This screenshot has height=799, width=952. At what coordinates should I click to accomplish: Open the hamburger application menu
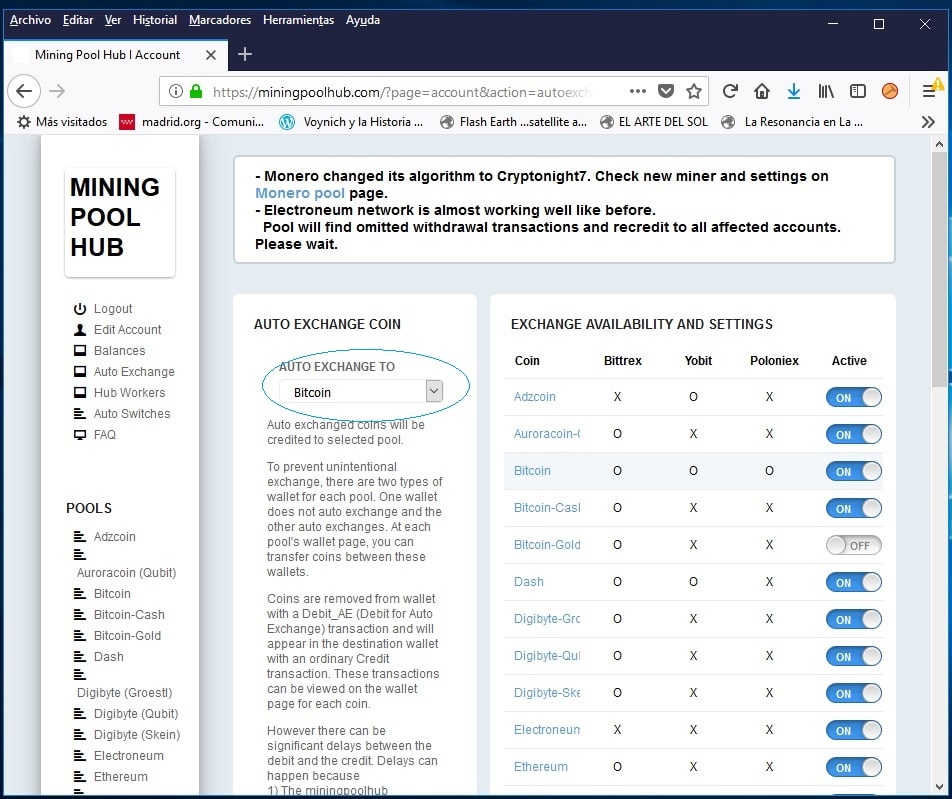pos(929,91)
